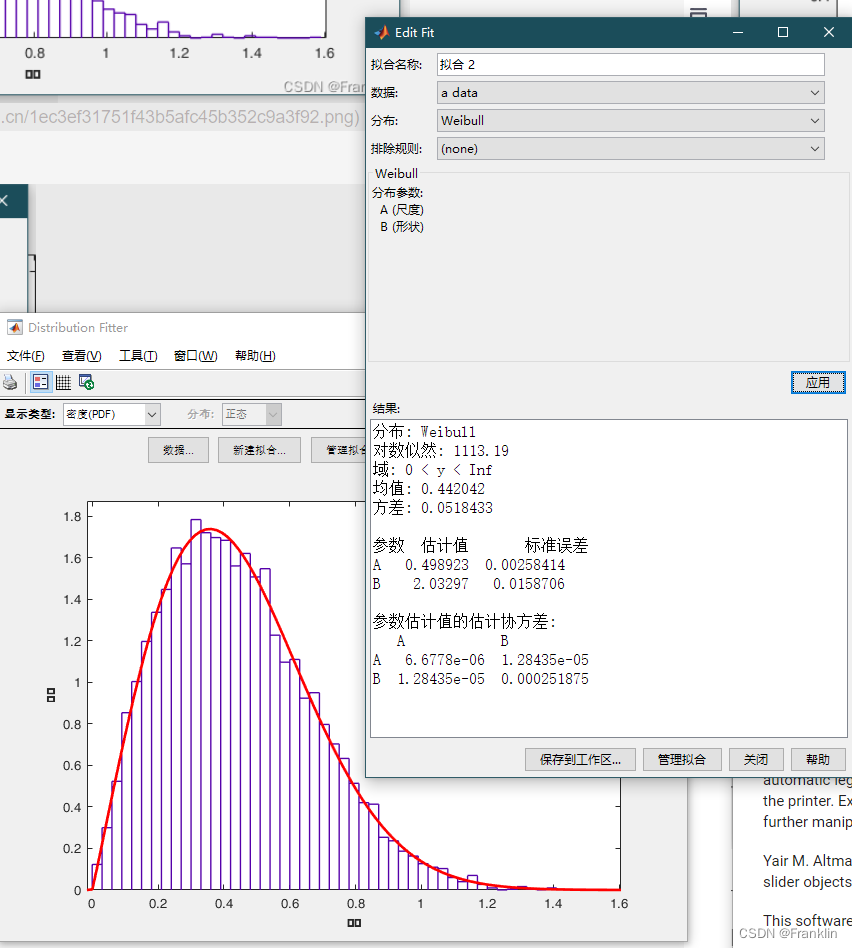
Task: Click the partly hidden 管理拟合 button in Distribution Fitter
Action: coord(339,450)
